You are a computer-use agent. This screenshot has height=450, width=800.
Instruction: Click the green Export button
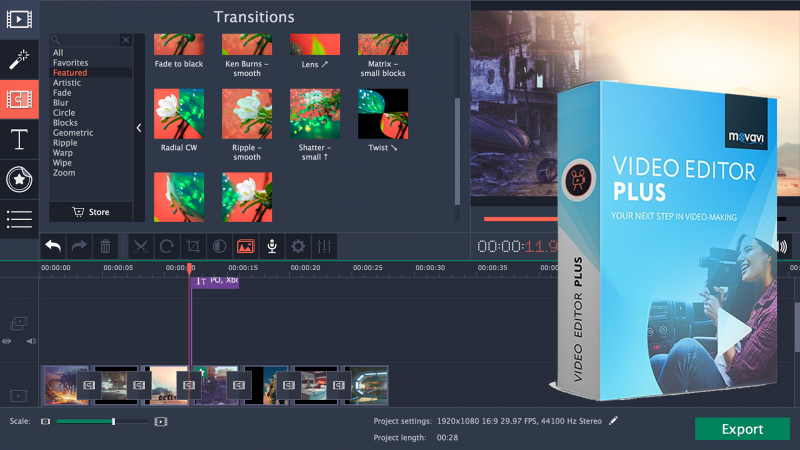click(742, 429)
